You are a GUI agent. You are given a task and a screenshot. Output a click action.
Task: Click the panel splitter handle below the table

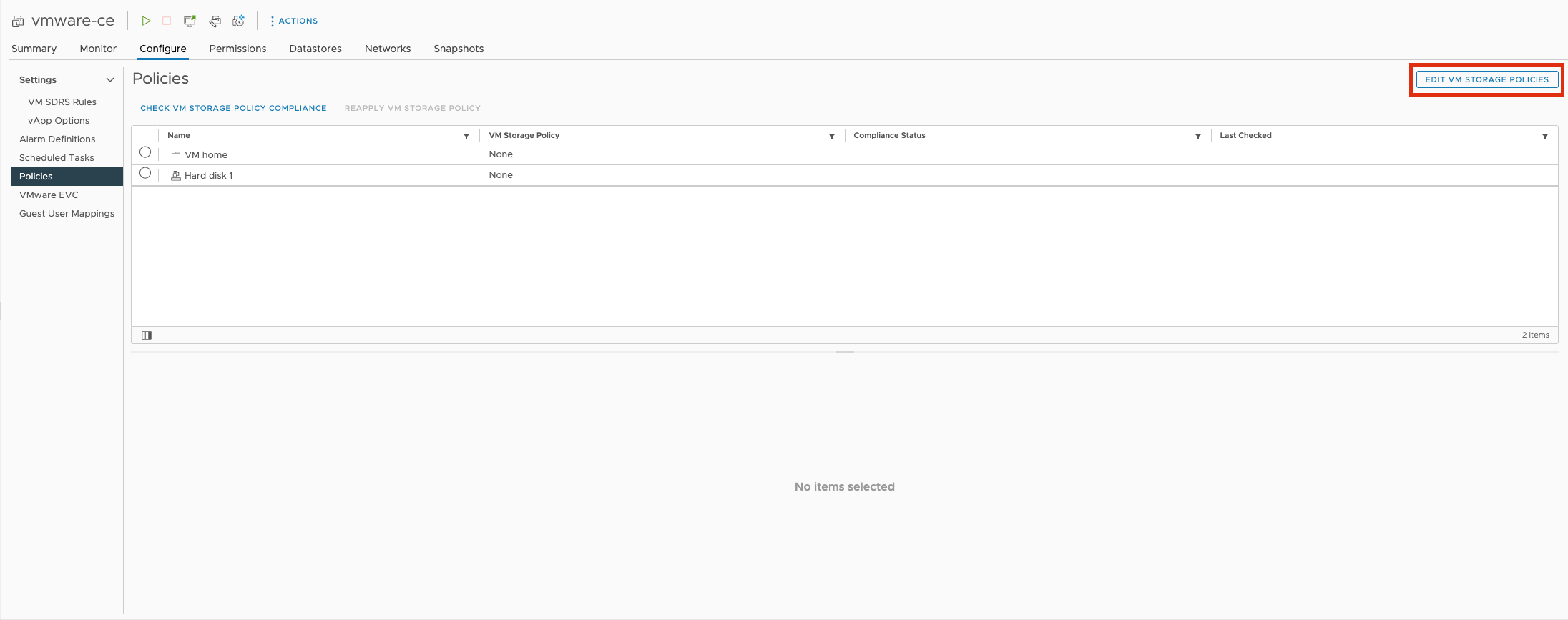(845, 352)
